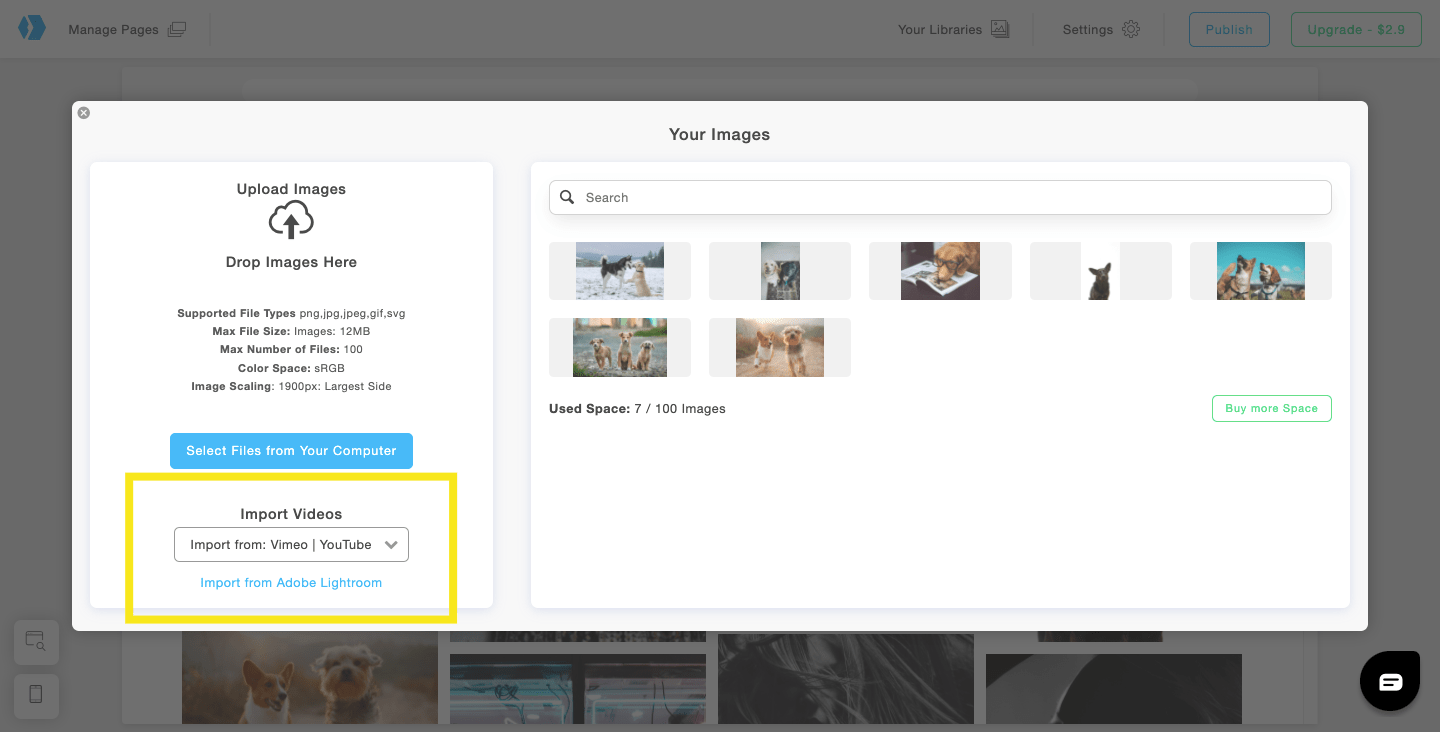Click the mobile preview phone icon
The image size is (1440, 732).
pos(36,696)
